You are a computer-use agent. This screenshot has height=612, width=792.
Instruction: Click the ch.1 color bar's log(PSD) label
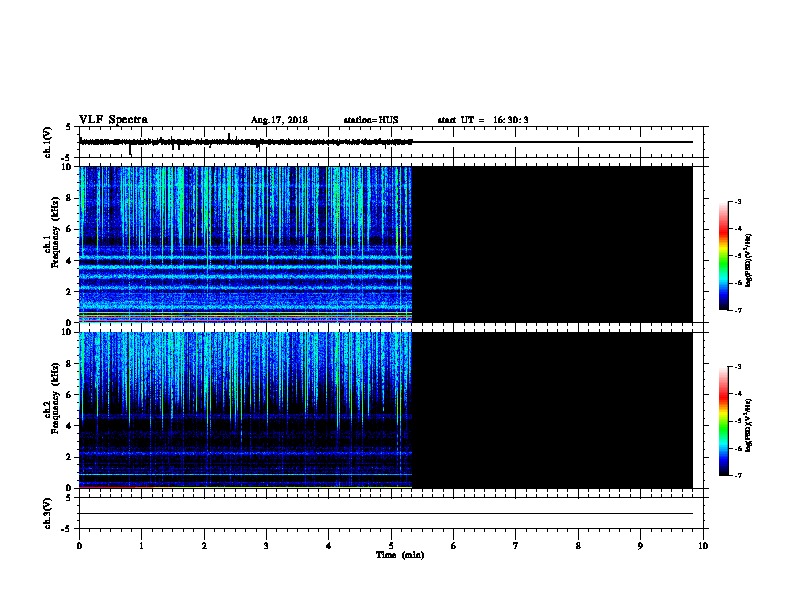tap(748, 261)
